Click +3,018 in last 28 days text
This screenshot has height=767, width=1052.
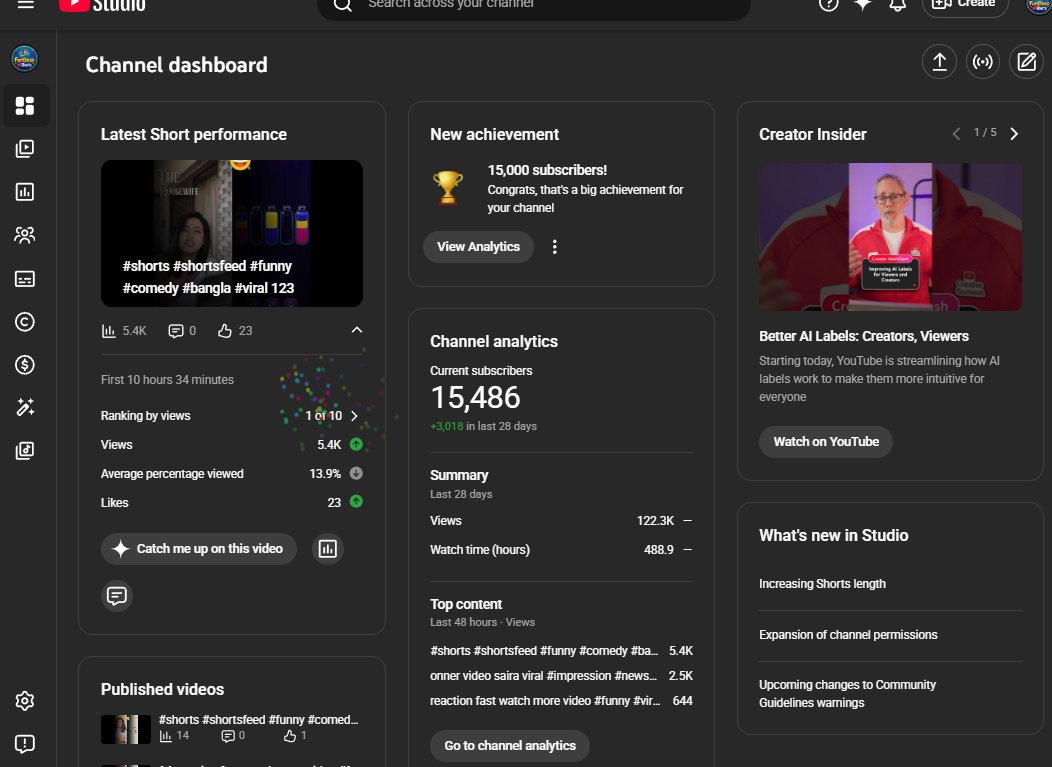pyautogui.click(x=483, y=426)
